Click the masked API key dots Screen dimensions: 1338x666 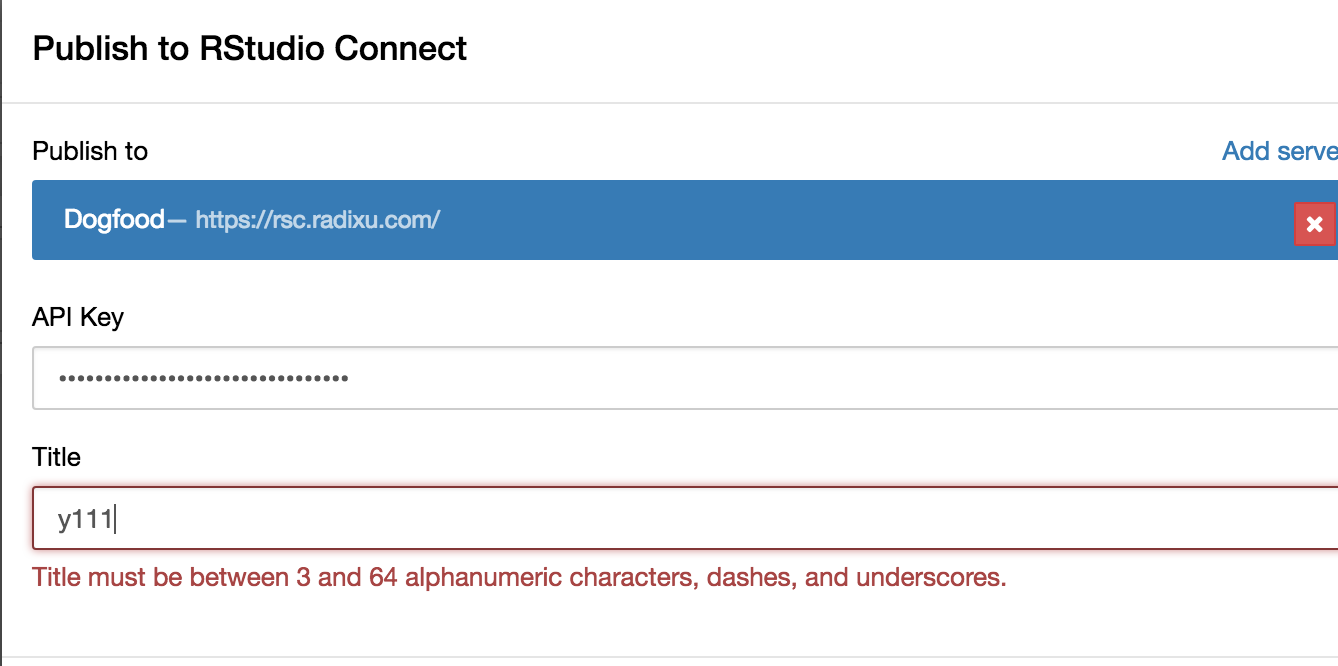tap(200, 378)
